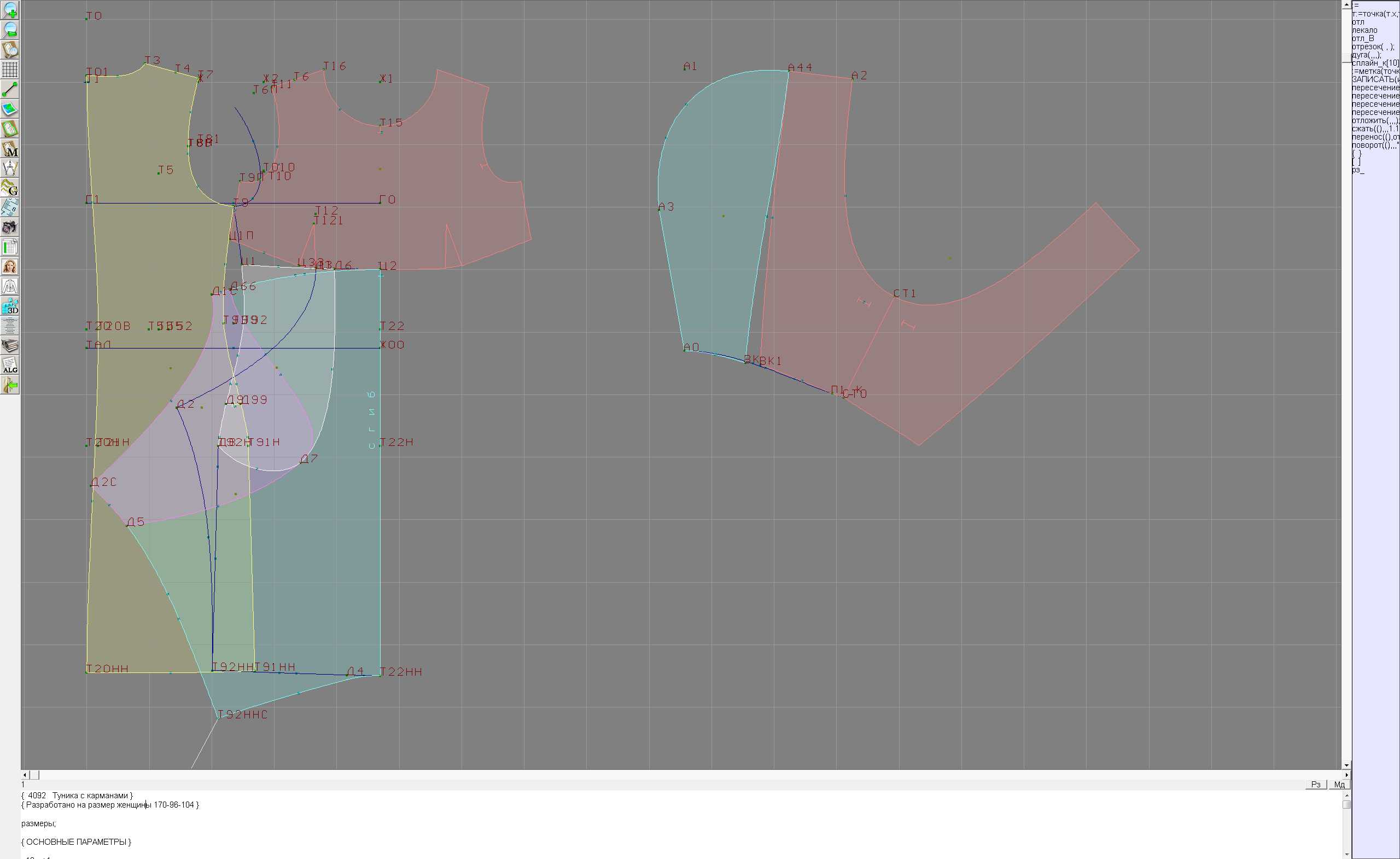Click the camera snapshot icon
The image size is (1400, 859).
click(10, 228)
